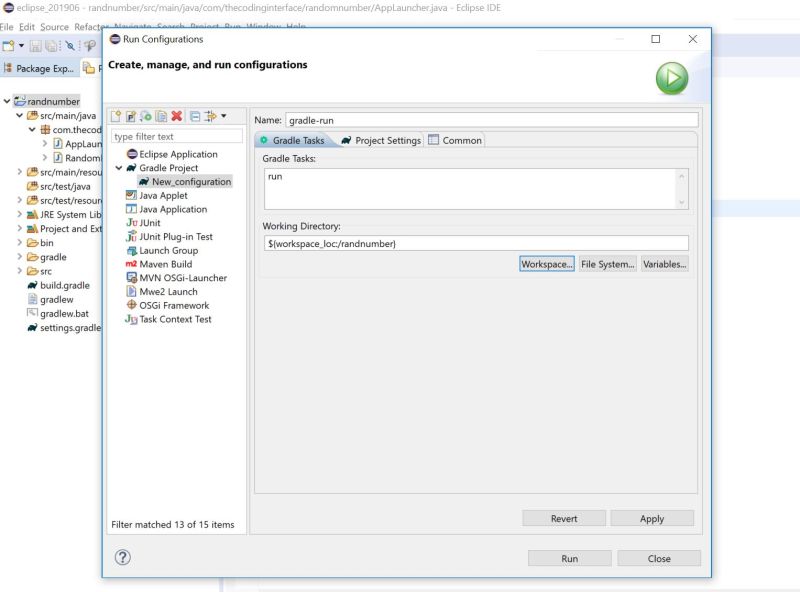Collapse the randnumber project tree
This screenshot has width=800, height=592.
(x=7, y=101)
